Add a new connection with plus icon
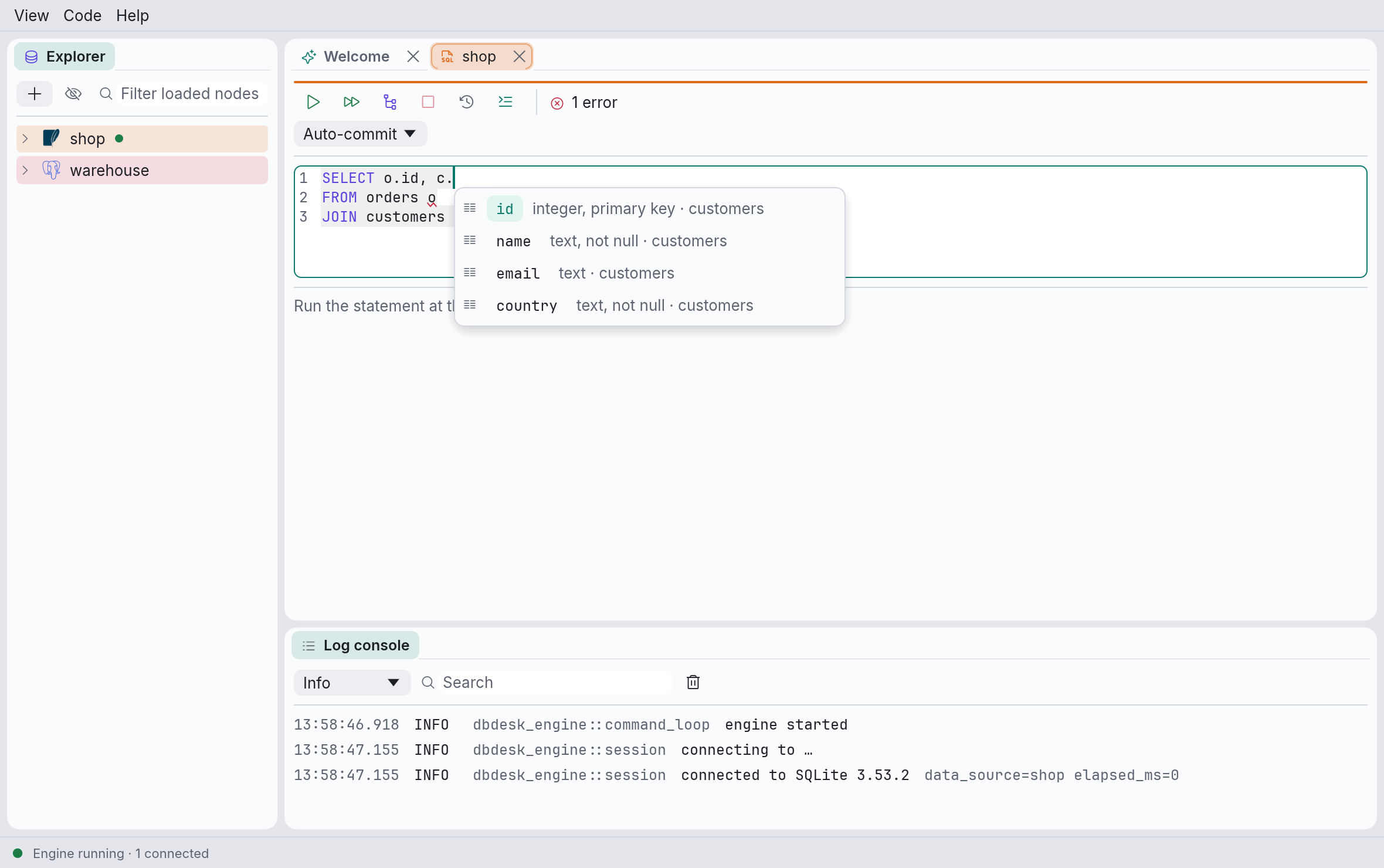Image resolution: width=1384 pixels, height=868 pixels. [x=35, y=94]
